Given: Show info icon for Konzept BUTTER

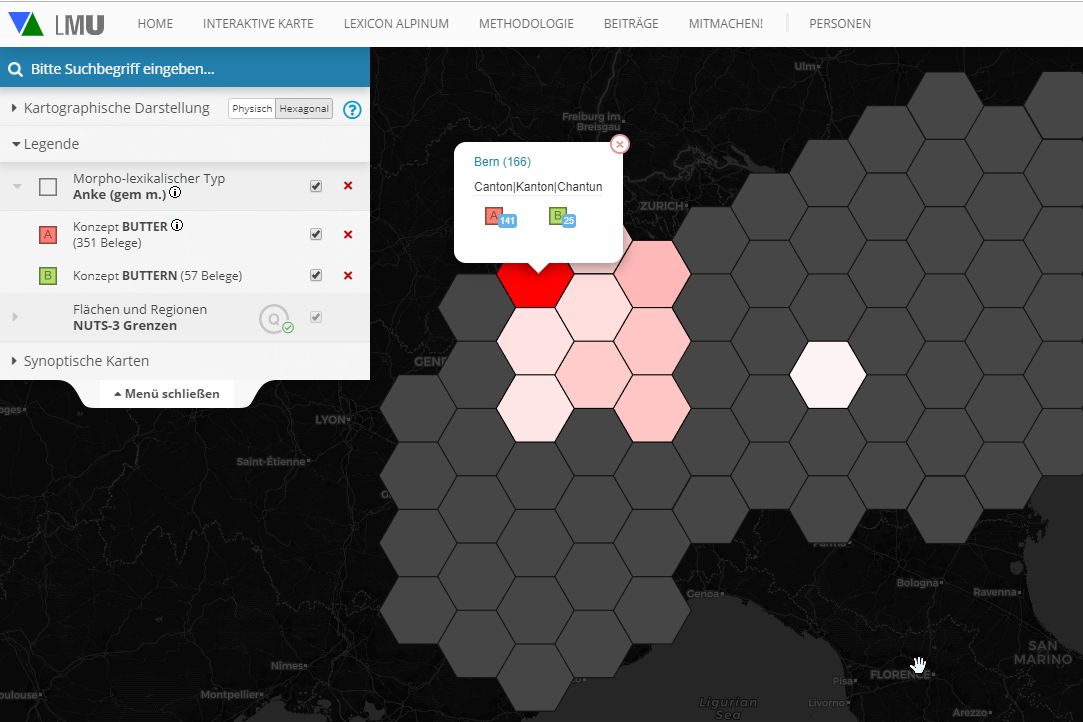Looking at the screenshot, I should tap(177, 226).
